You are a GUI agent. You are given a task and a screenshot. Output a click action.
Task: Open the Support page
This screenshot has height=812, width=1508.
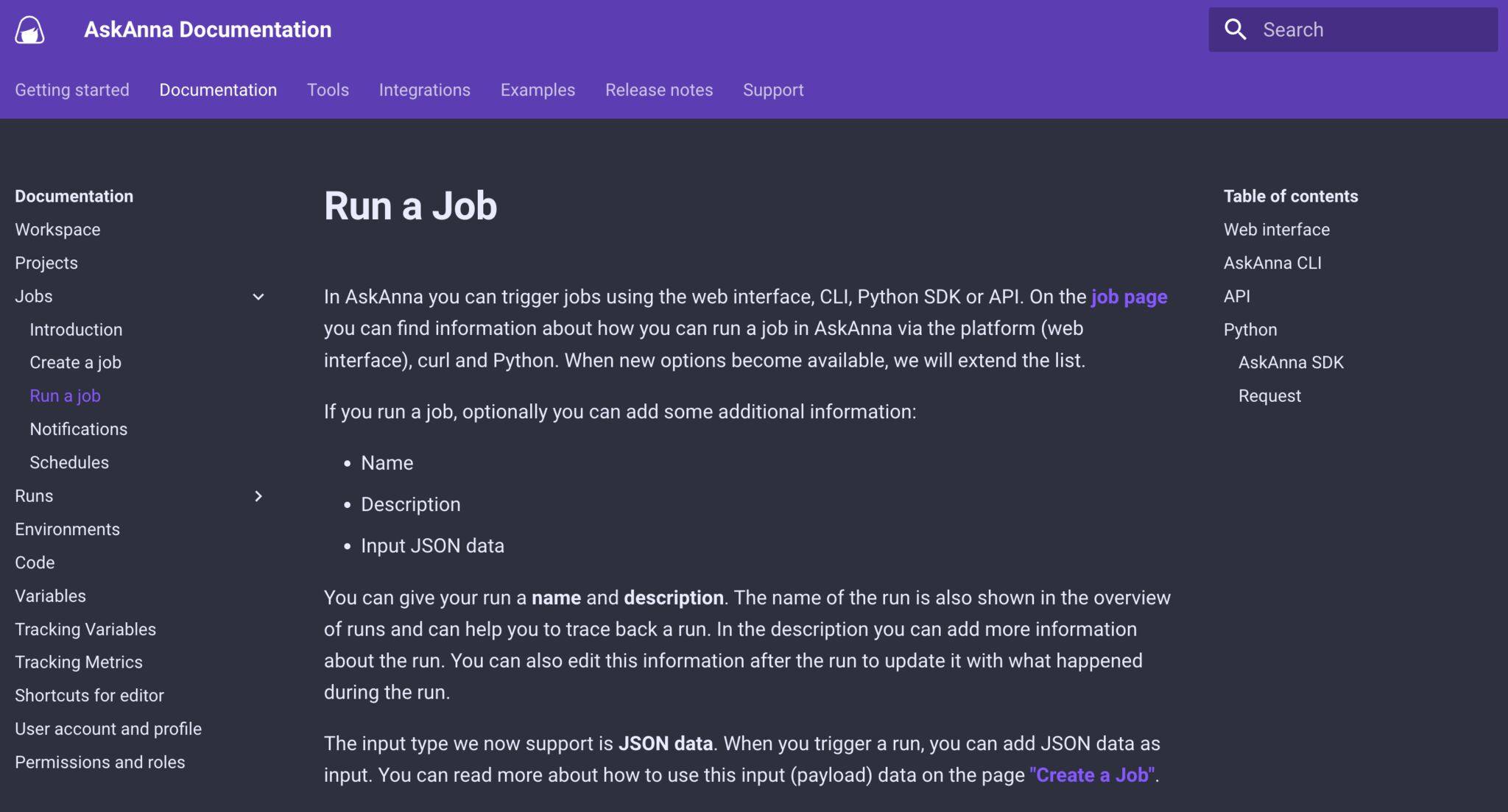(x=773, y=89)
